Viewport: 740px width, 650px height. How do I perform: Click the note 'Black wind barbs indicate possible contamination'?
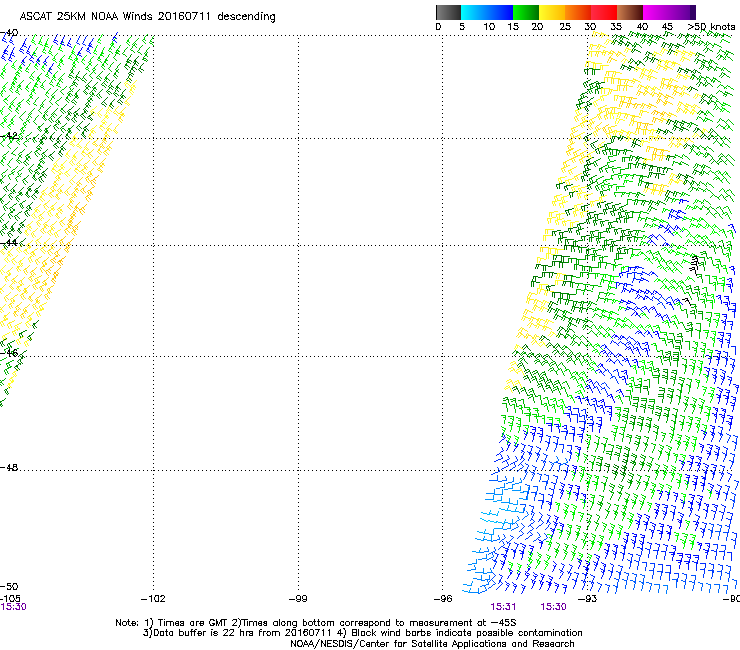click(467, 633)
